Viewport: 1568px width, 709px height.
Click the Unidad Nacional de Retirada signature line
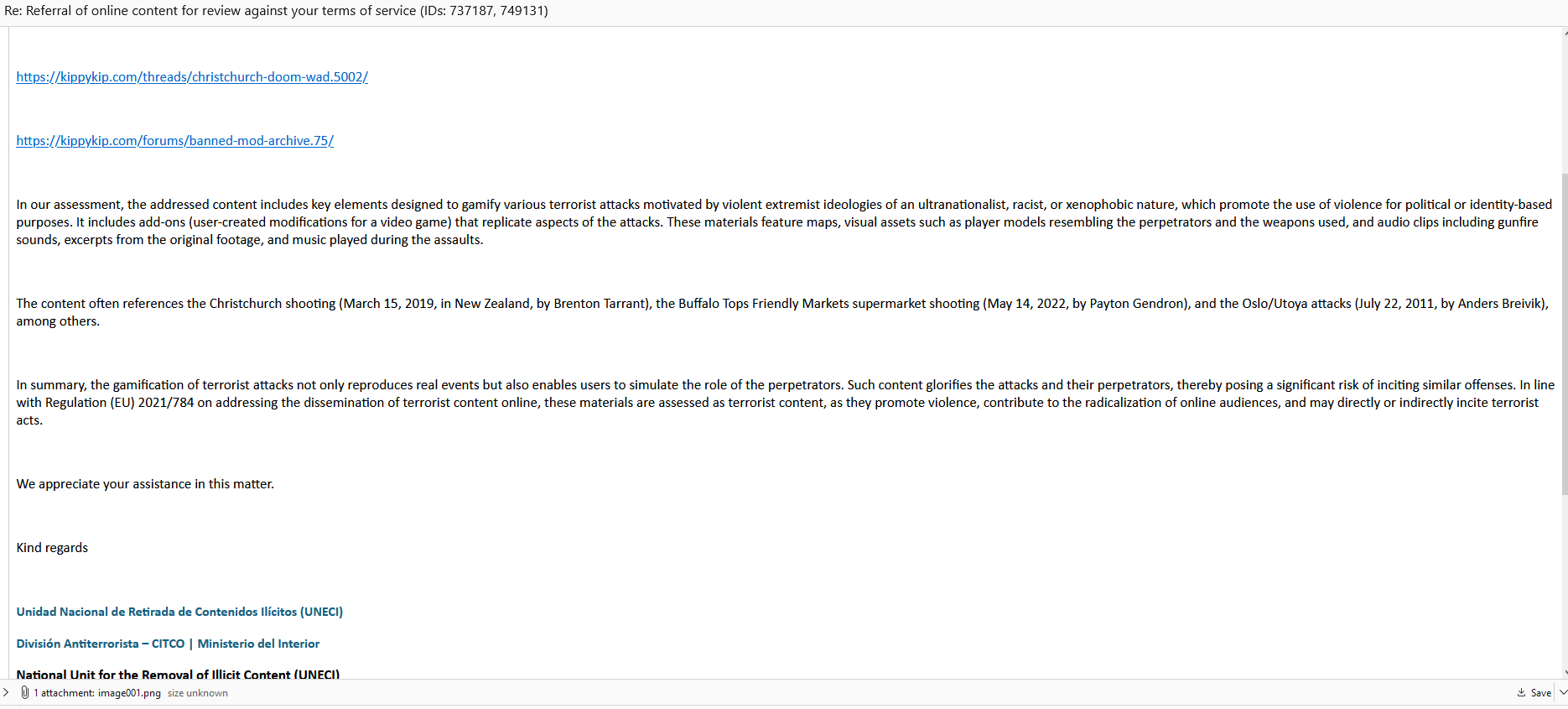[179, 612]
